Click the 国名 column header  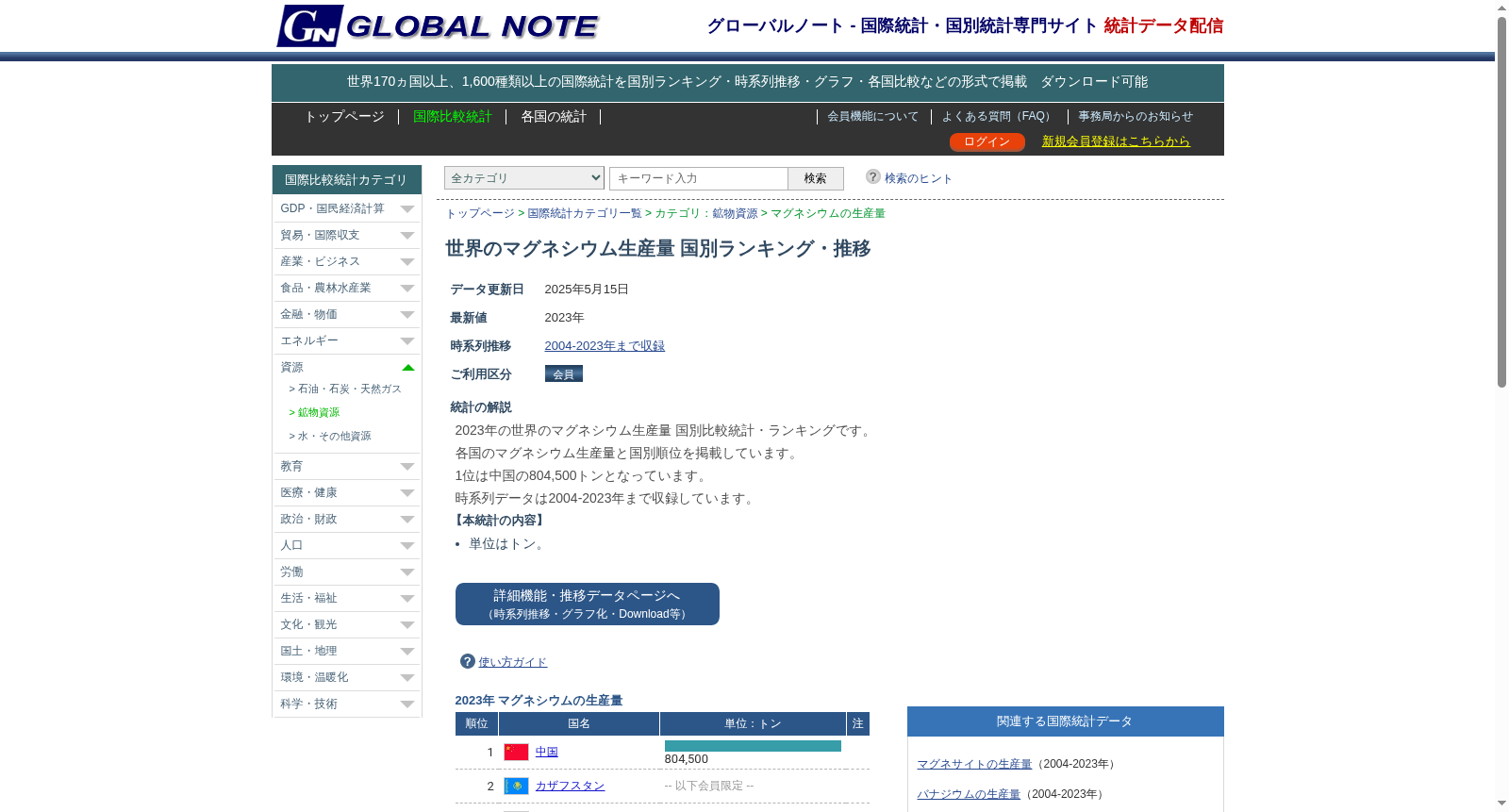[x=579, y=723]
